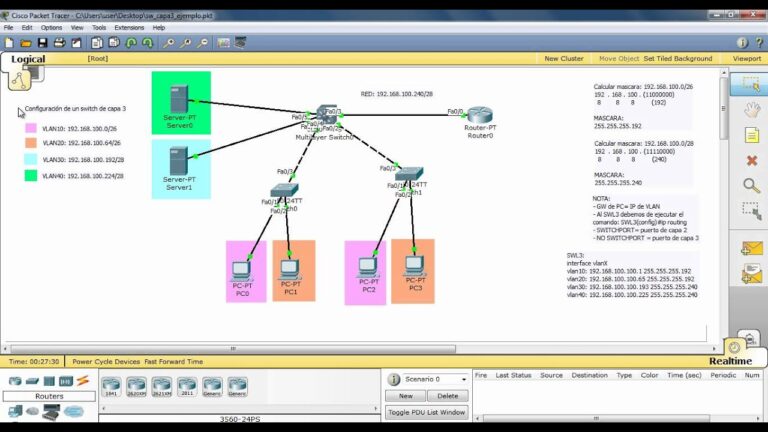Click the New Cluster button
The width and height of the screenshot is (768, 432).
pos(564,59)
